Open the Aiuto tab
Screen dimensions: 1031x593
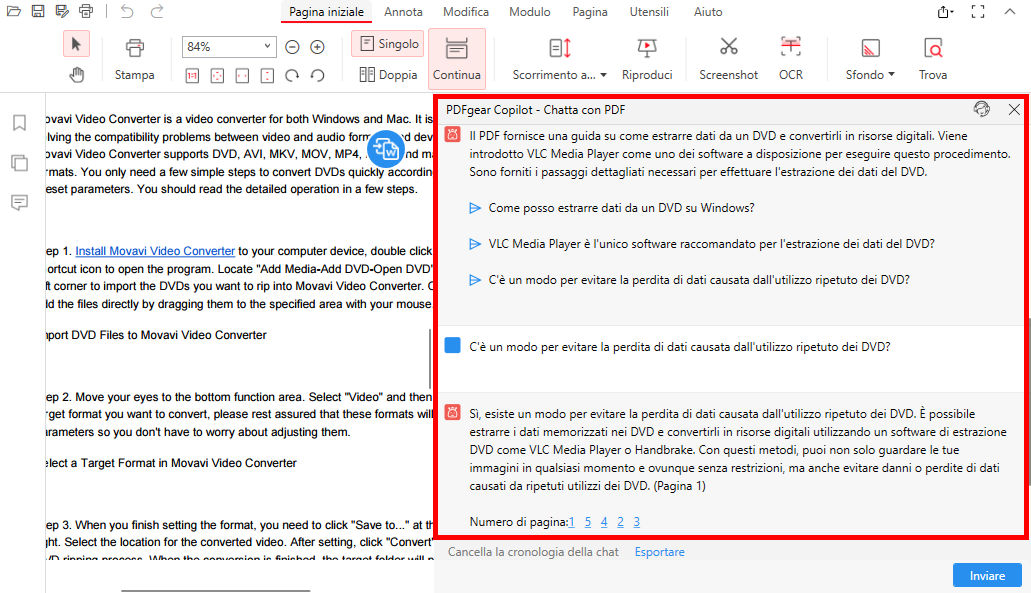coord(707,12)
